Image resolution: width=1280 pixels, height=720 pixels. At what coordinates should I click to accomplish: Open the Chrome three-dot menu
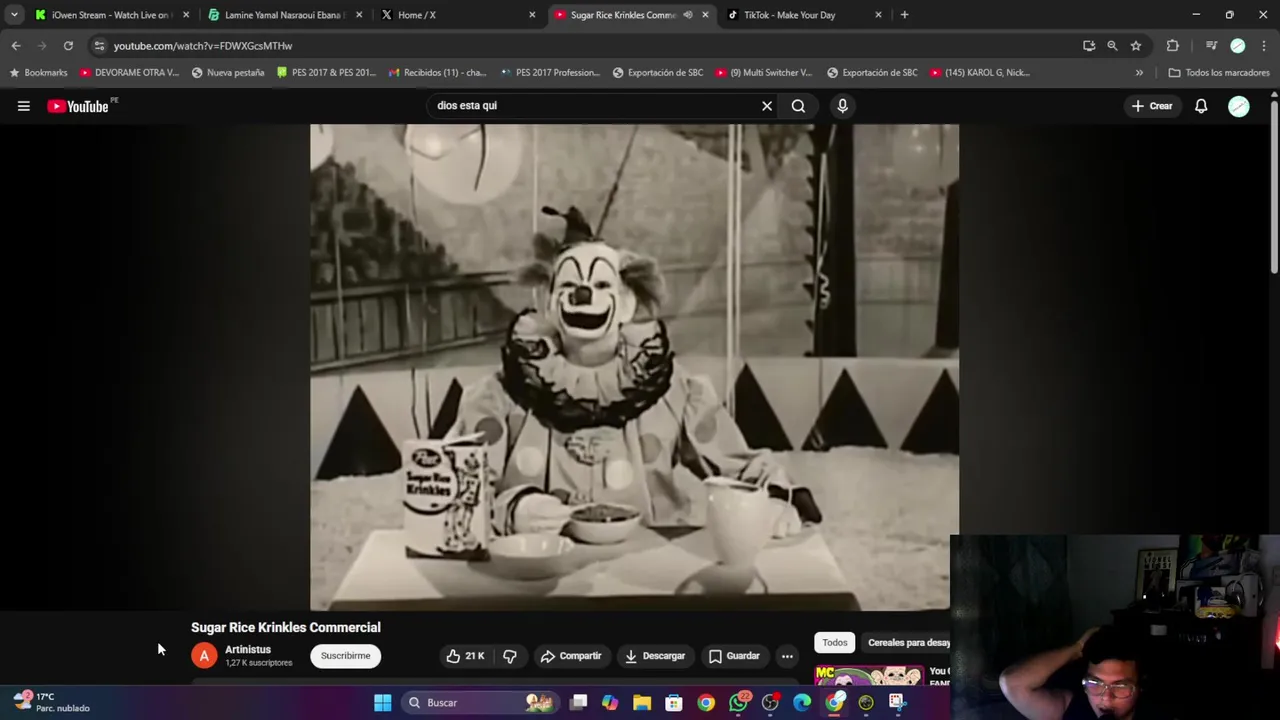[1264, 46]
